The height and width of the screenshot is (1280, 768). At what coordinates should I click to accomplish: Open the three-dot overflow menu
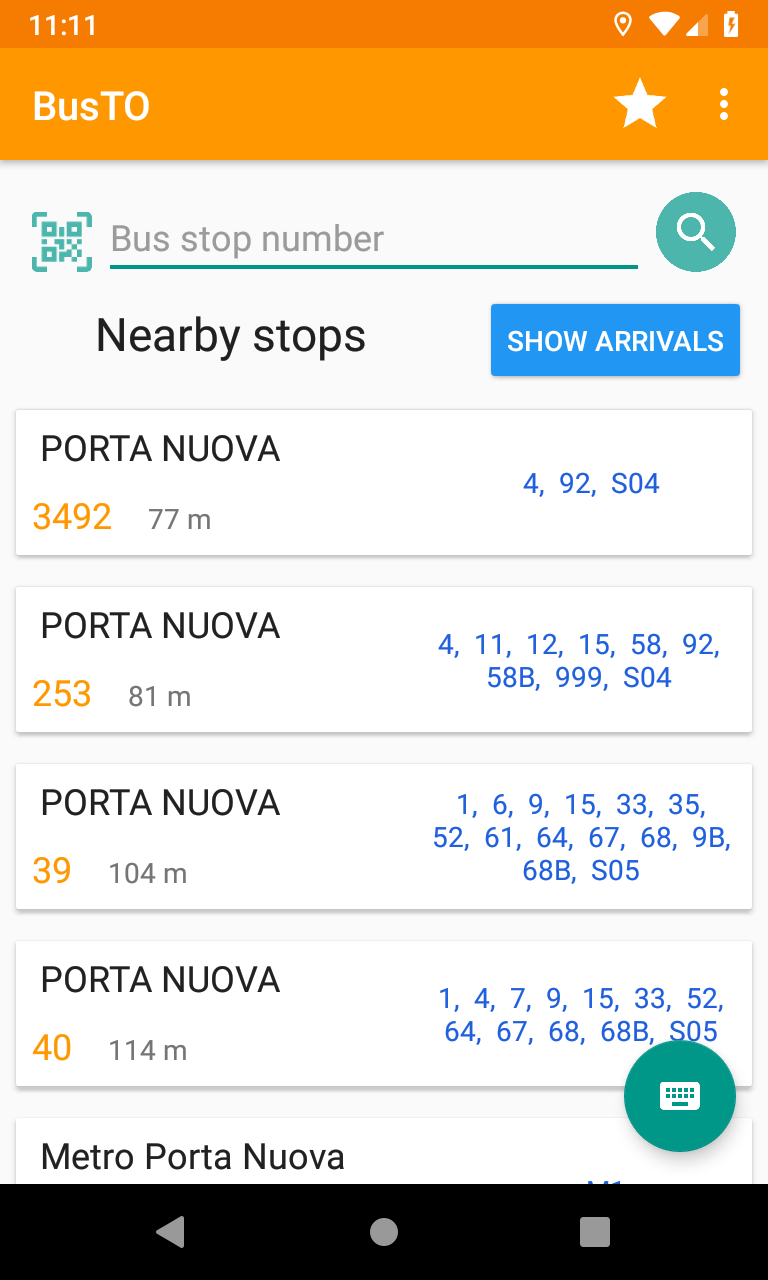click(x=724, y=104)
